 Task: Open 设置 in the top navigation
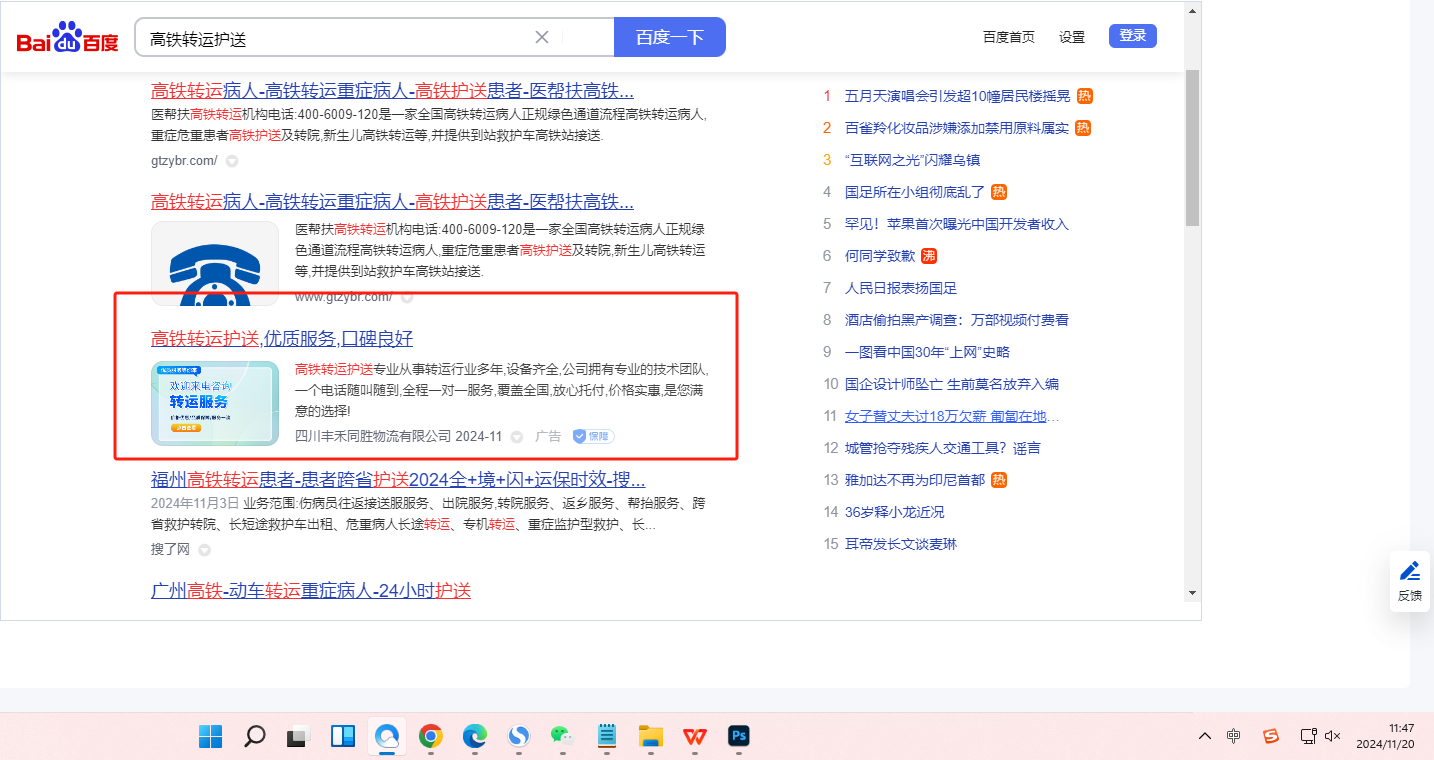coord(1072,37)
